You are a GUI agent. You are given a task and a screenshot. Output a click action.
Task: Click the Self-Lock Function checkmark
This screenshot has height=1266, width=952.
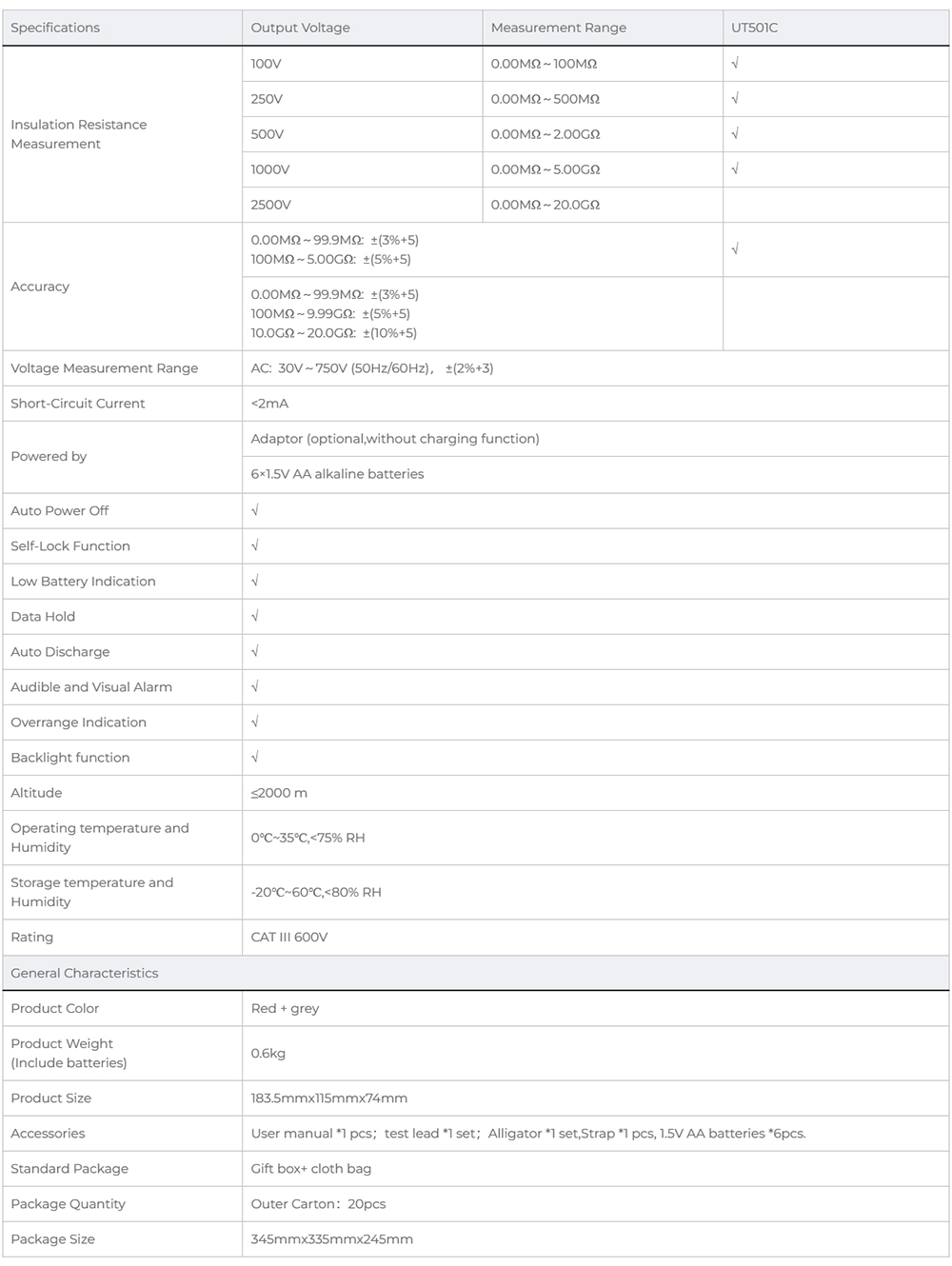pos(255,546)
